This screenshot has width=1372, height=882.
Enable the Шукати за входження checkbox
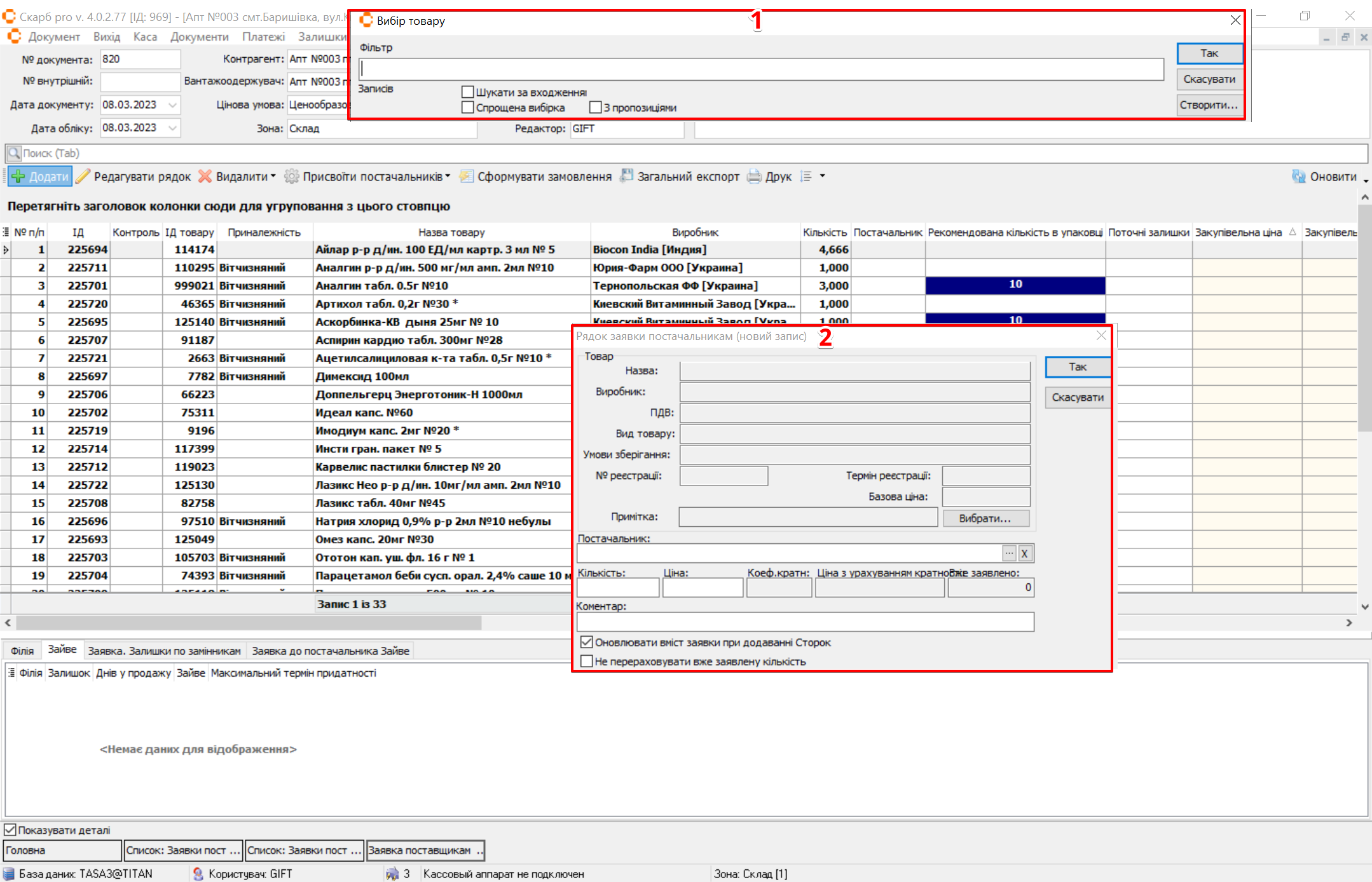(468, 92)
